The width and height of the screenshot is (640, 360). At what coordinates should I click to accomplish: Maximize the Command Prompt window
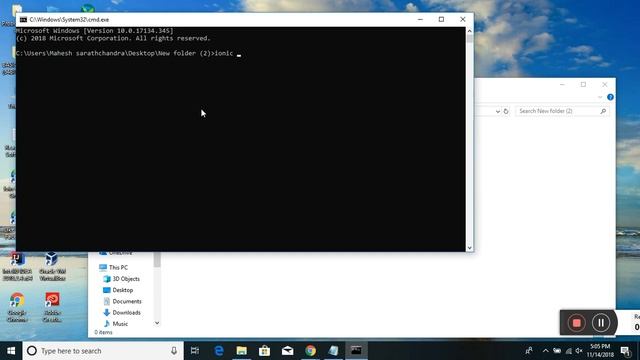pyautogui.click(x=441, y=20)
